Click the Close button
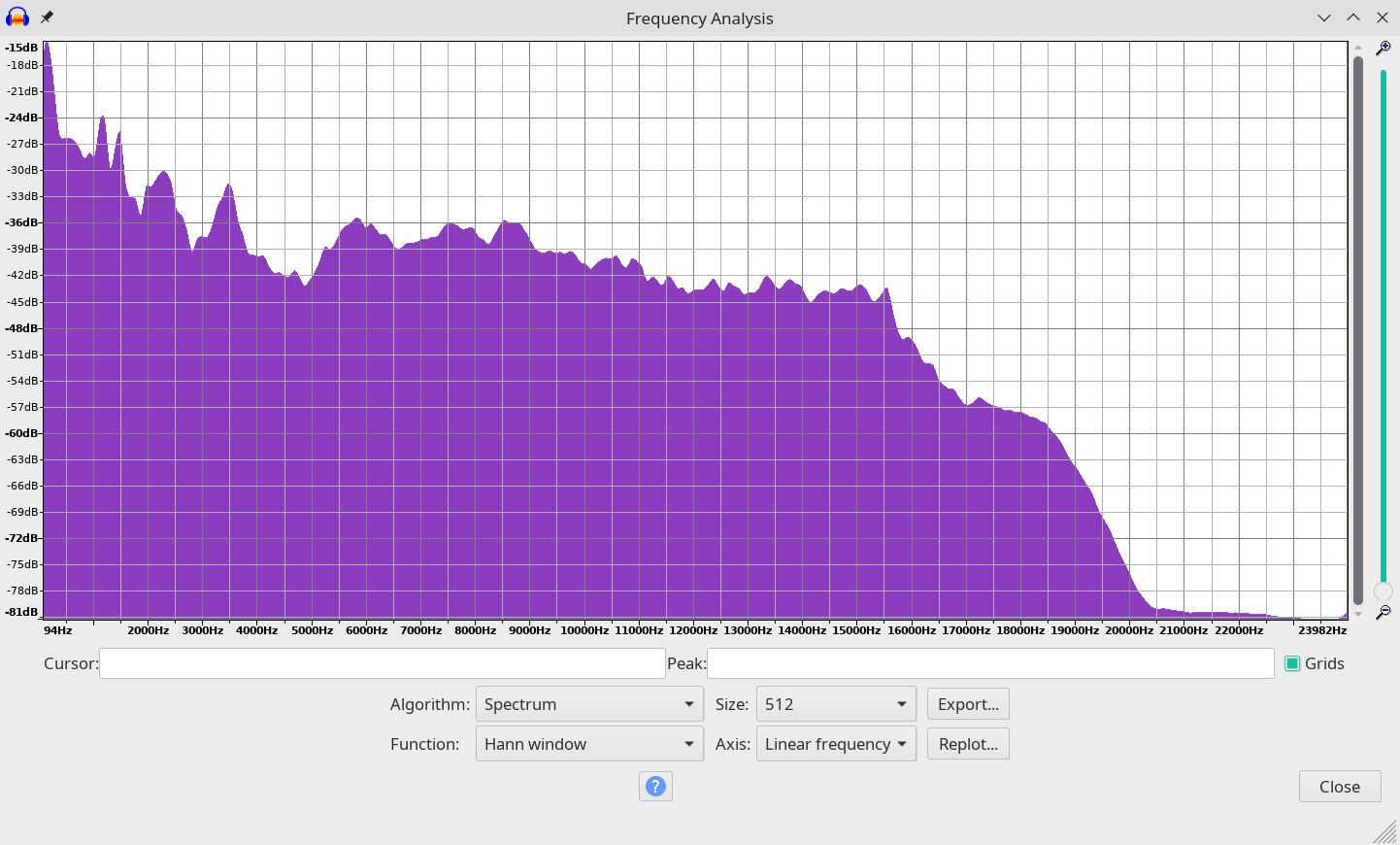Image resolution: width=1400 pixels, height=845 pixels. 1340,787
